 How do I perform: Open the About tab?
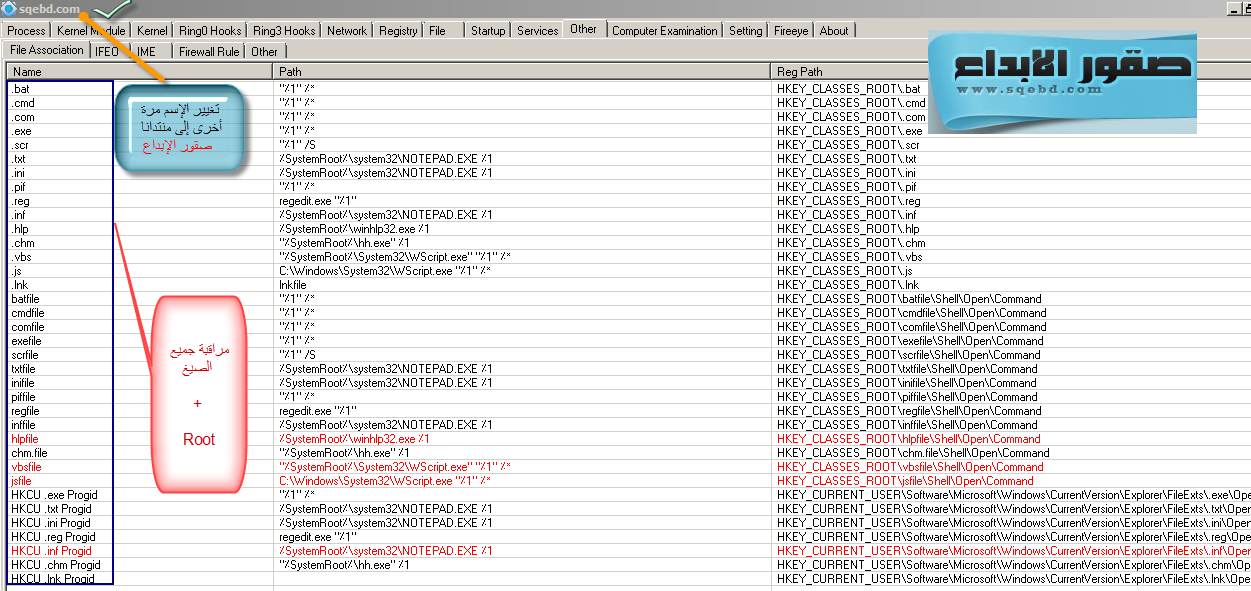click(834, 31)
